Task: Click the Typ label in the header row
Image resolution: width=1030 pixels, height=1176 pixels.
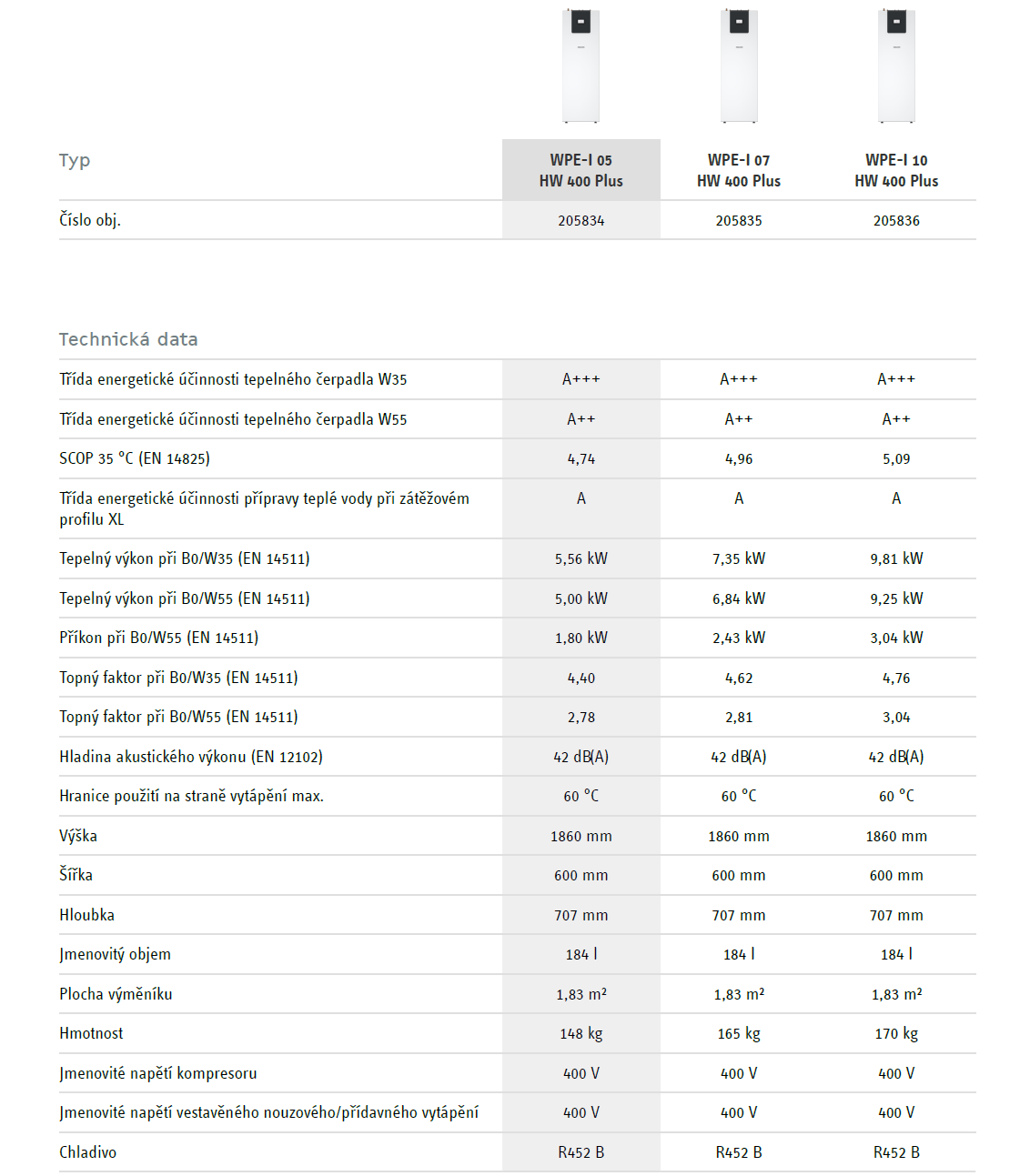Action: (x=75, y=161)
